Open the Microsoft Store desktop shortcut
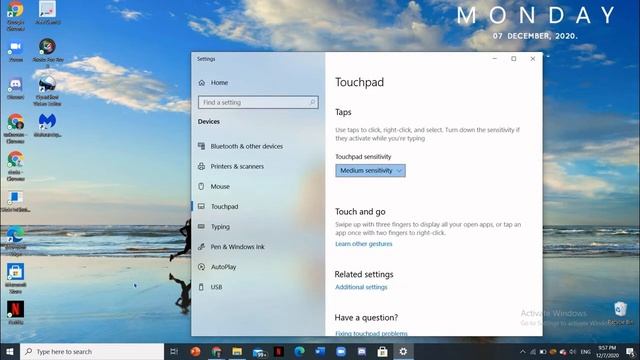 (16, 278)
